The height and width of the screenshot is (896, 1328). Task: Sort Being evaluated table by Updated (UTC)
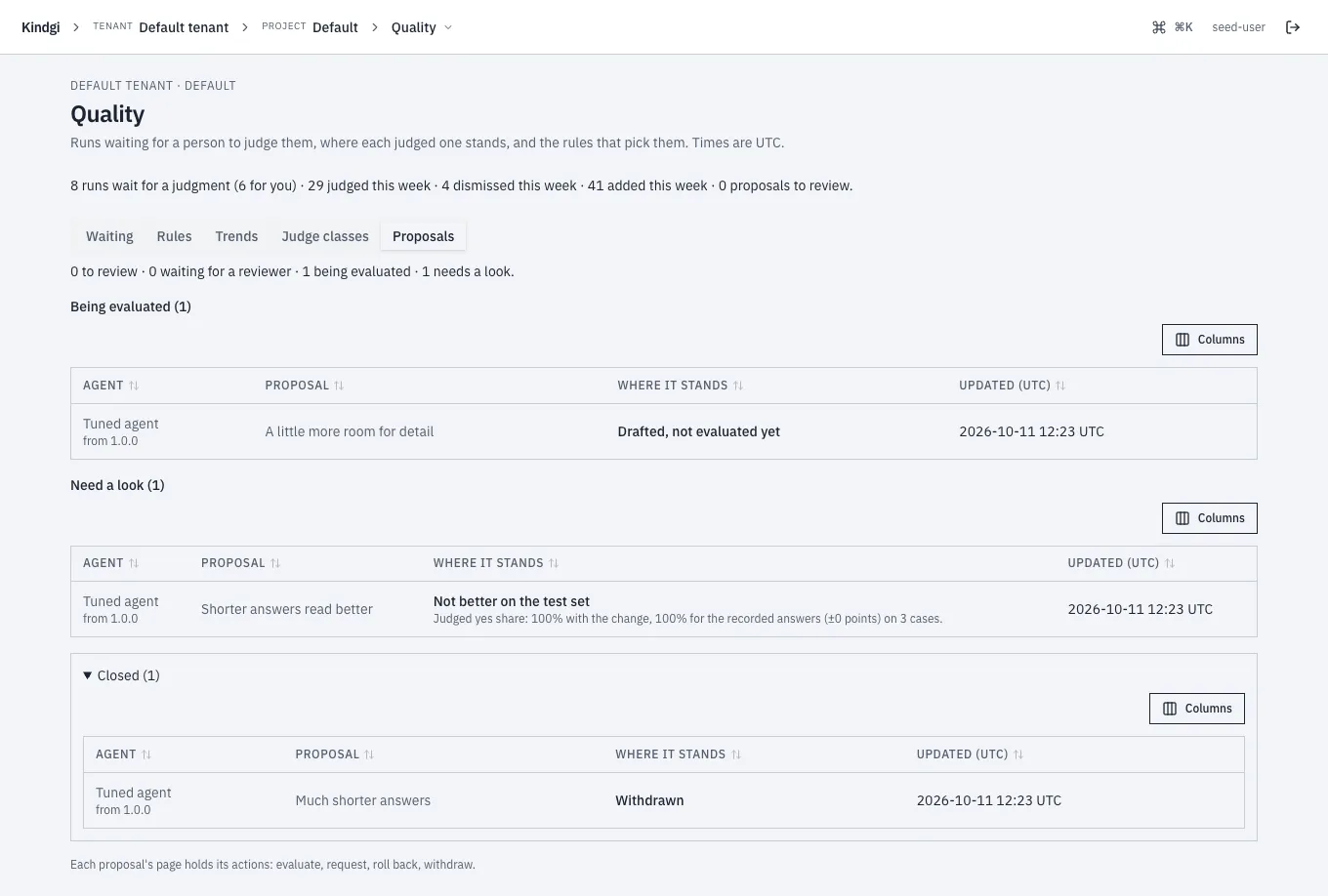(1013, 386)
